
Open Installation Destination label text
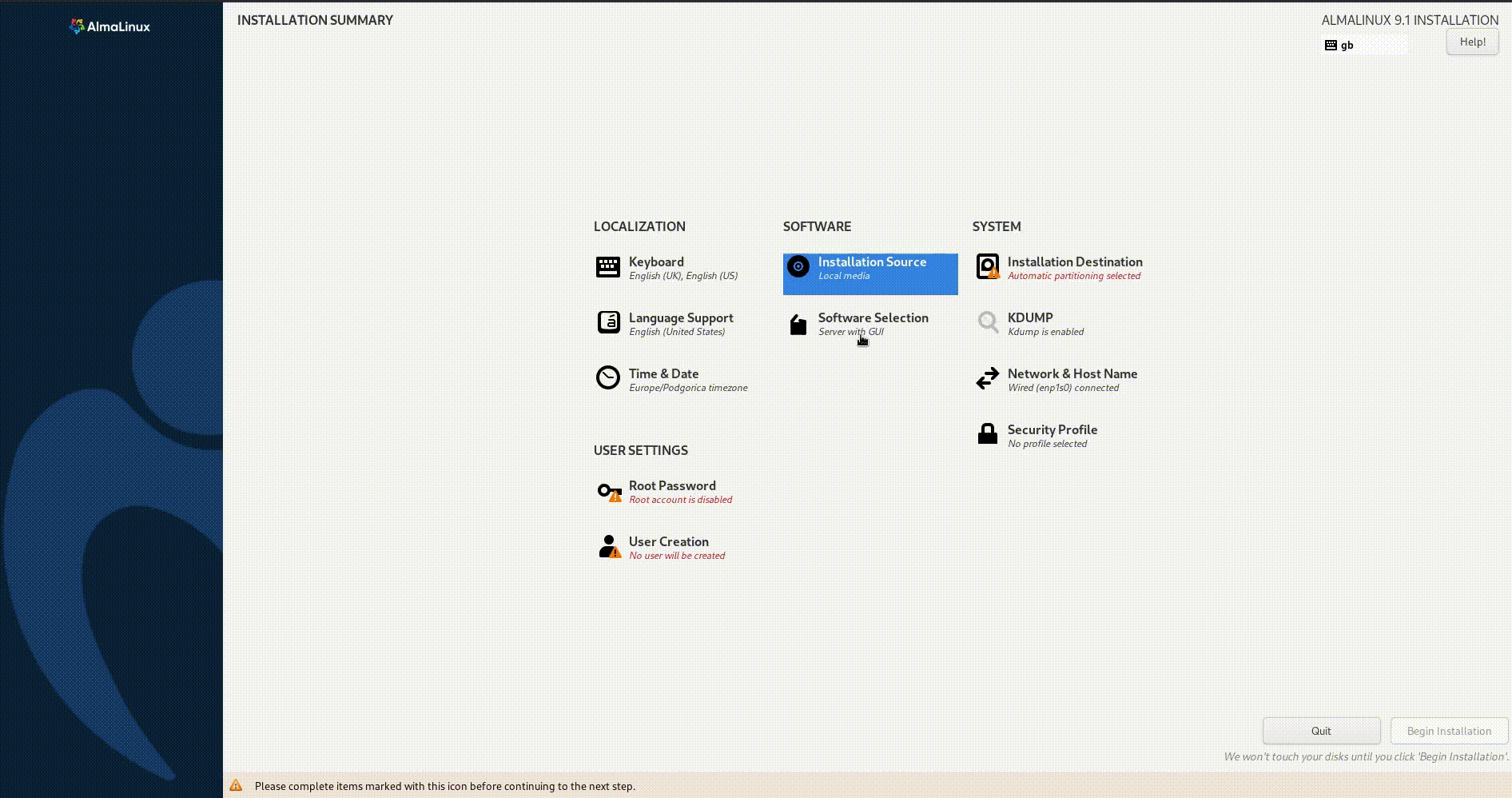(1074, 262)
